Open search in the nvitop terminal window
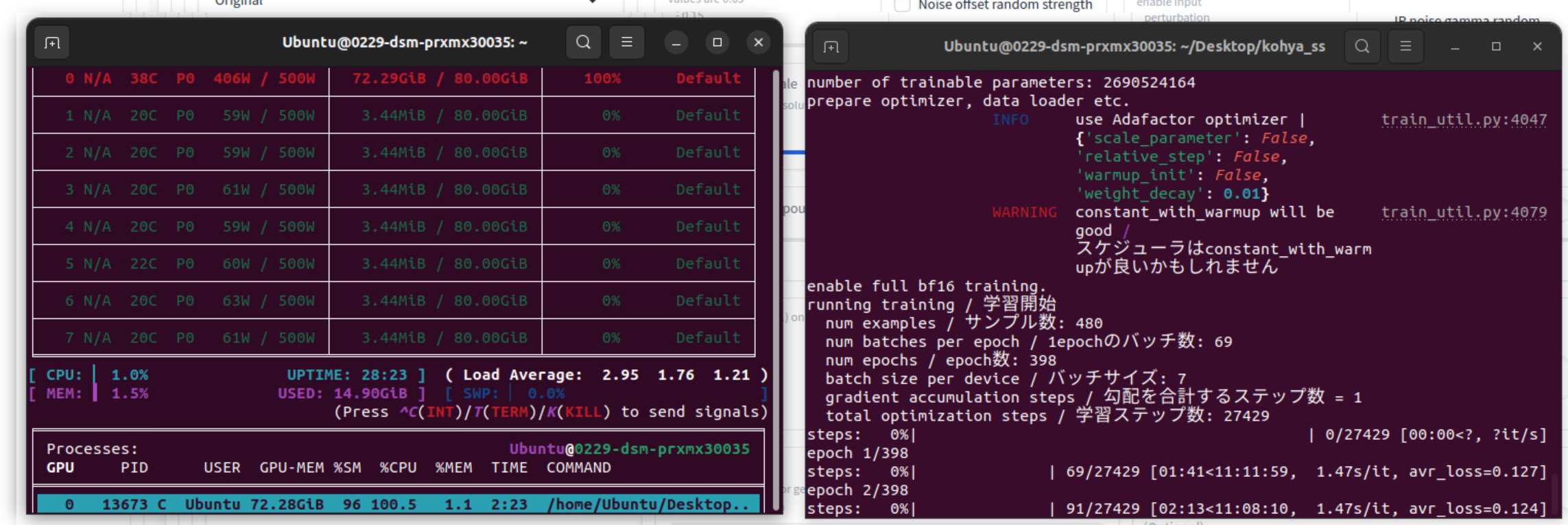 (583, 43)
